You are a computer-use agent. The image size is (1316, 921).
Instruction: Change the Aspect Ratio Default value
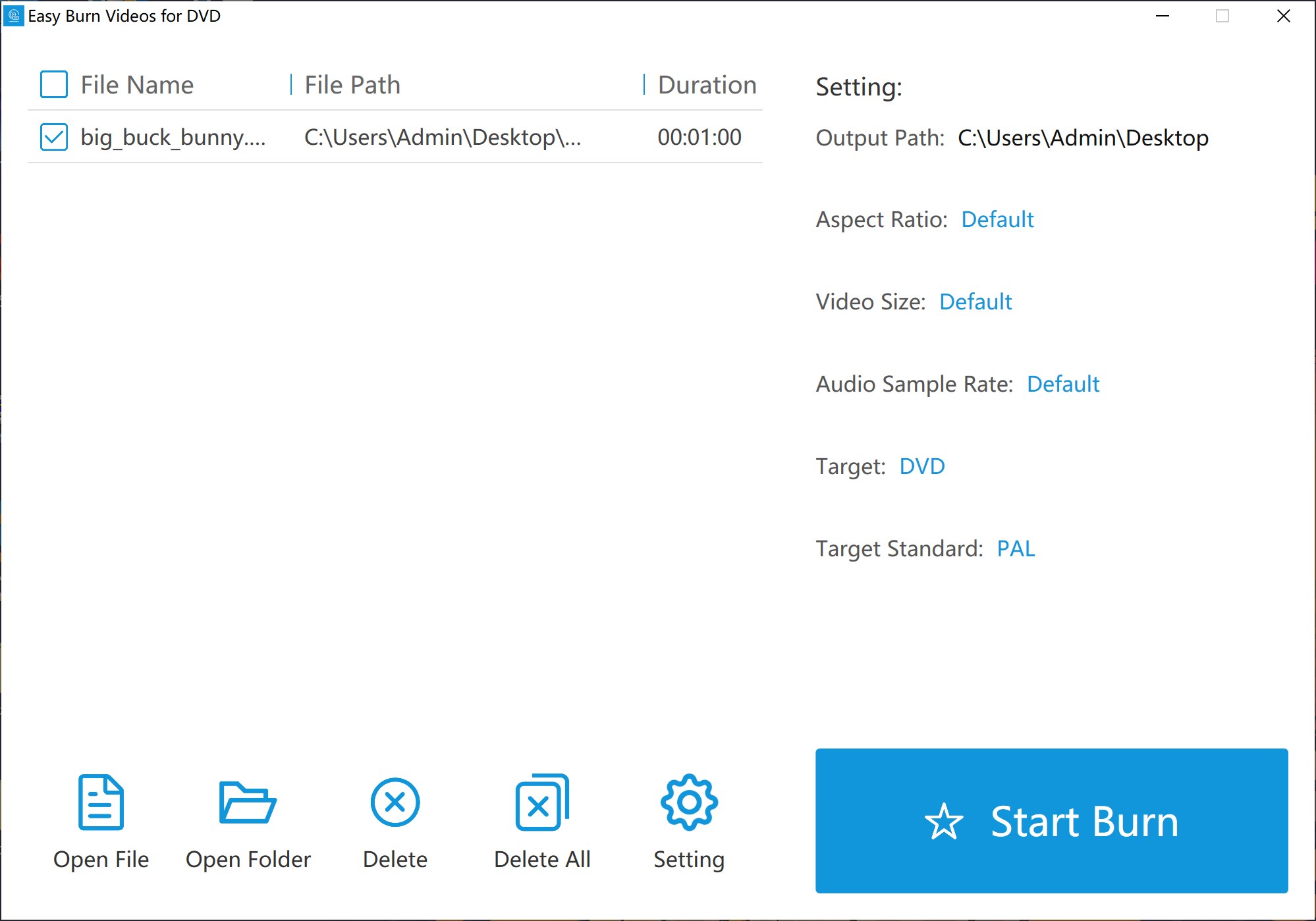coord(997,219)
